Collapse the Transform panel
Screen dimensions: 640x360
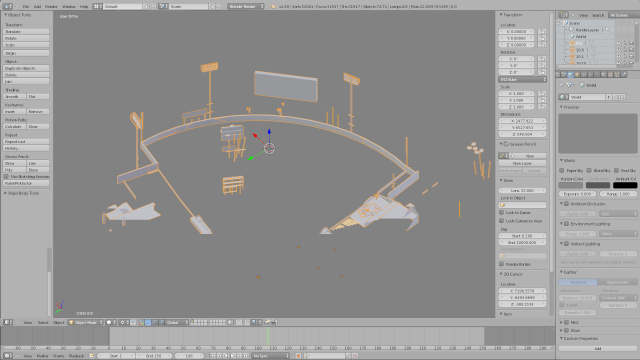[501, 15]
